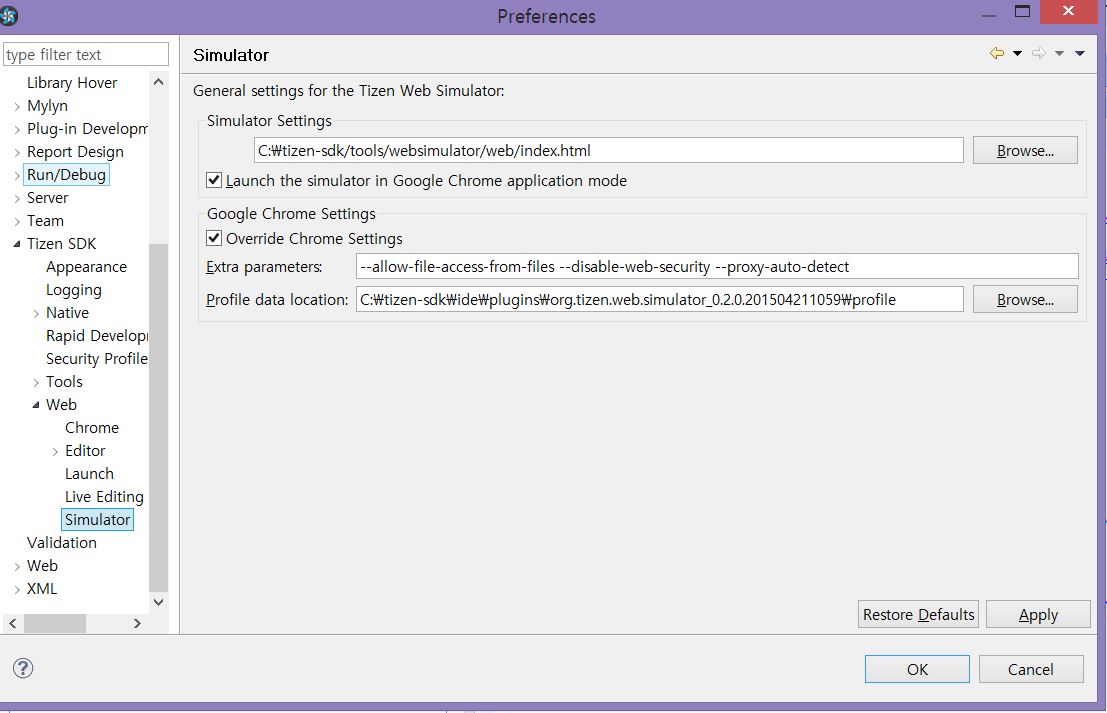1107x713 pixels.
Task: Expand the Team tree node
Action: (17, 222)
